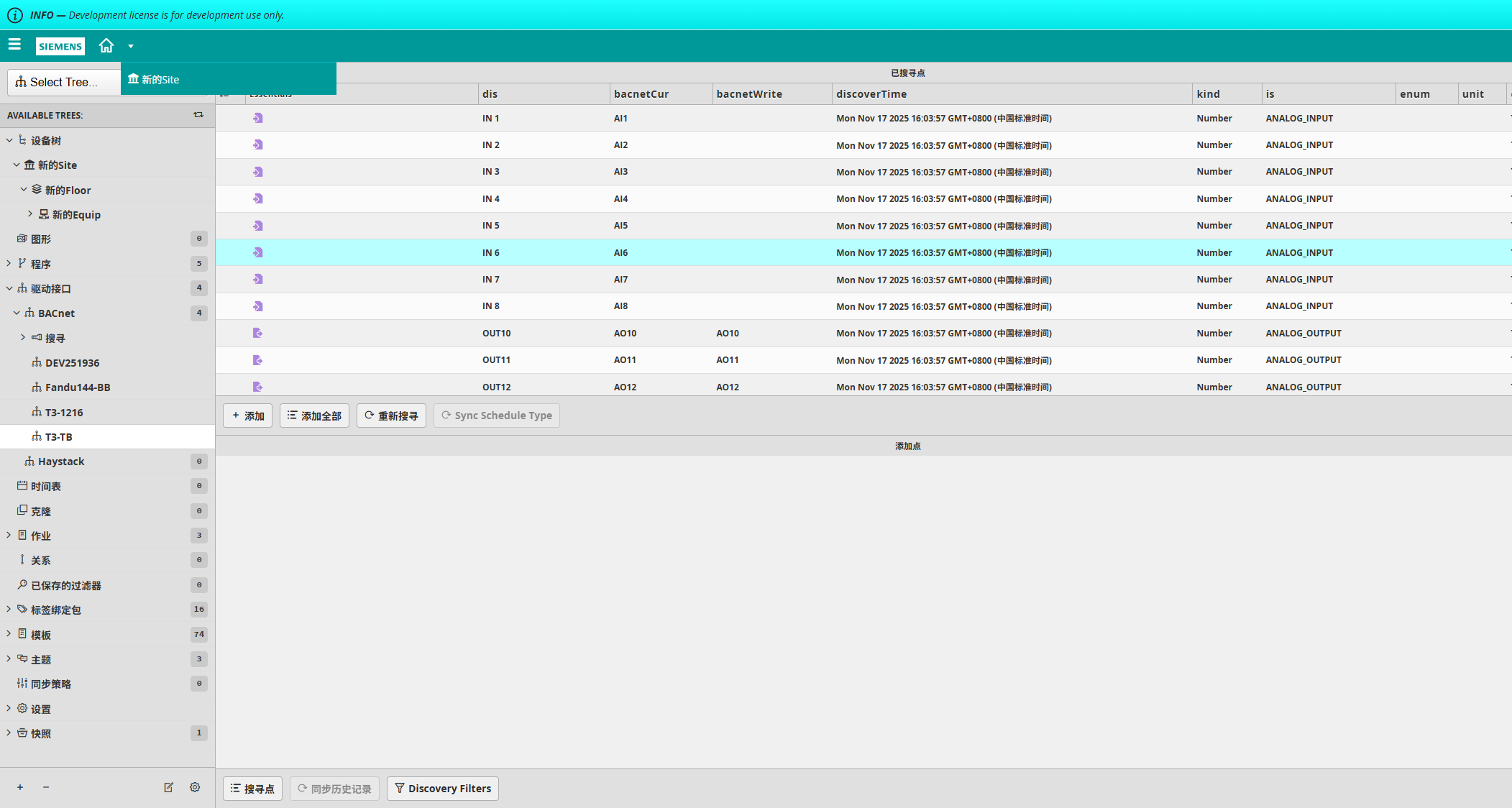Click the refresh trees icon
Screen dimensions: 1512x808
pos(198,115)
